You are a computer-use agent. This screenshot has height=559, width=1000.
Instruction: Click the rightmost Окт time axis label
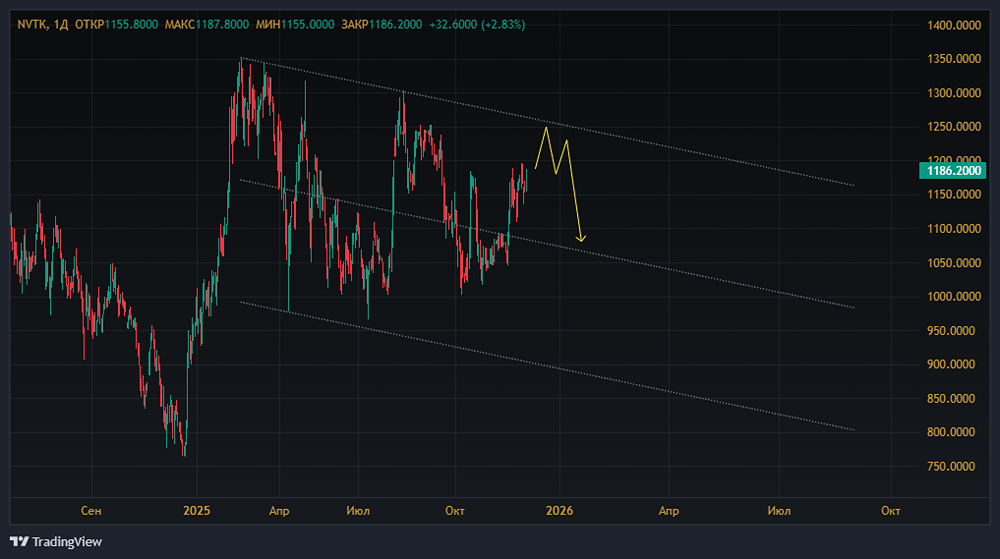[x=890, y=511]
